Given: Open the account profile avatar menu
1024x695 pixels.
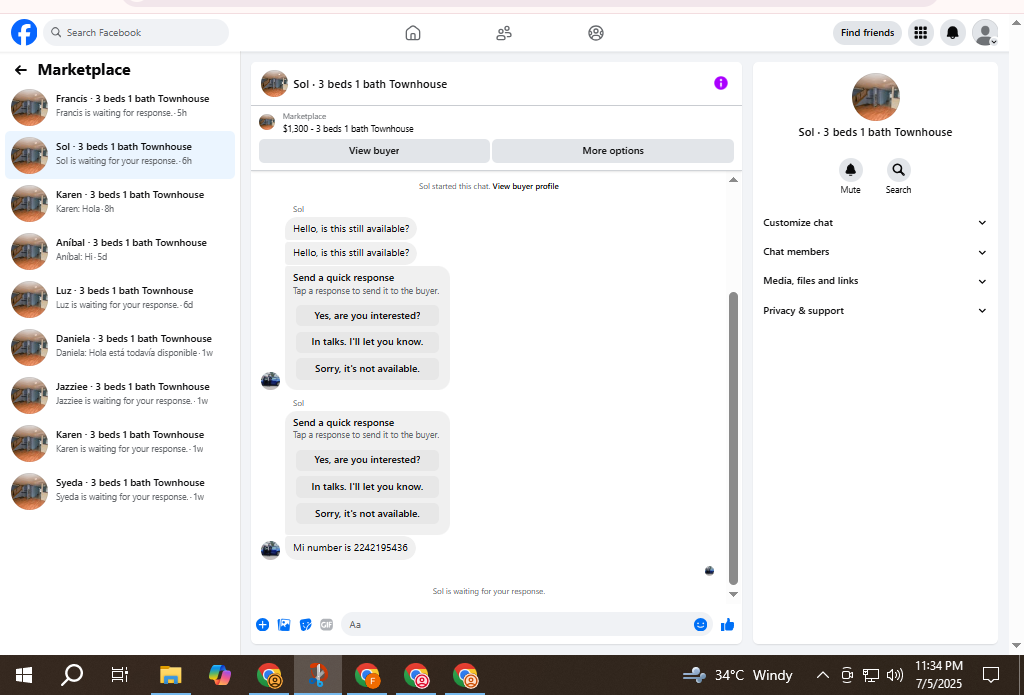Looking at the screenshot, I should tap(985, 33).
